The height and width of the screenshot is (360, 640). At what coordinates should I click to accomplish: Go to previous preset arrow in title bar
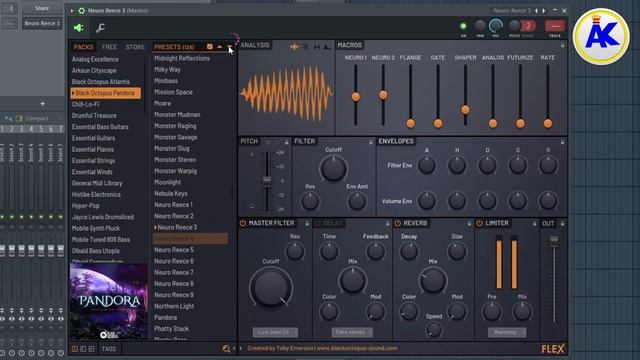coord(536,11)
